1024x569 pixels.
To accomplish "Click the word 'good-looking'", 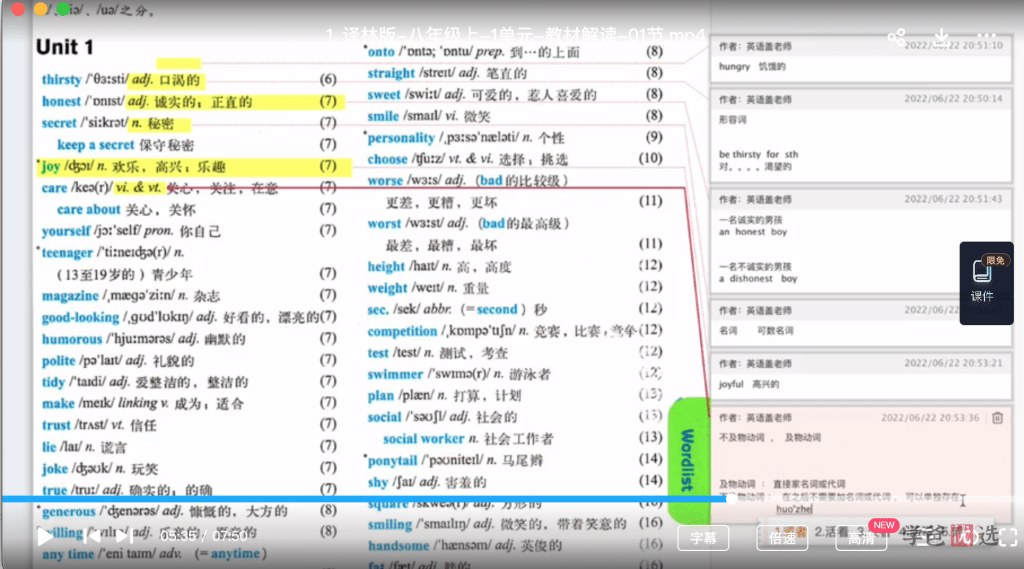I will (x=80, y=317).
